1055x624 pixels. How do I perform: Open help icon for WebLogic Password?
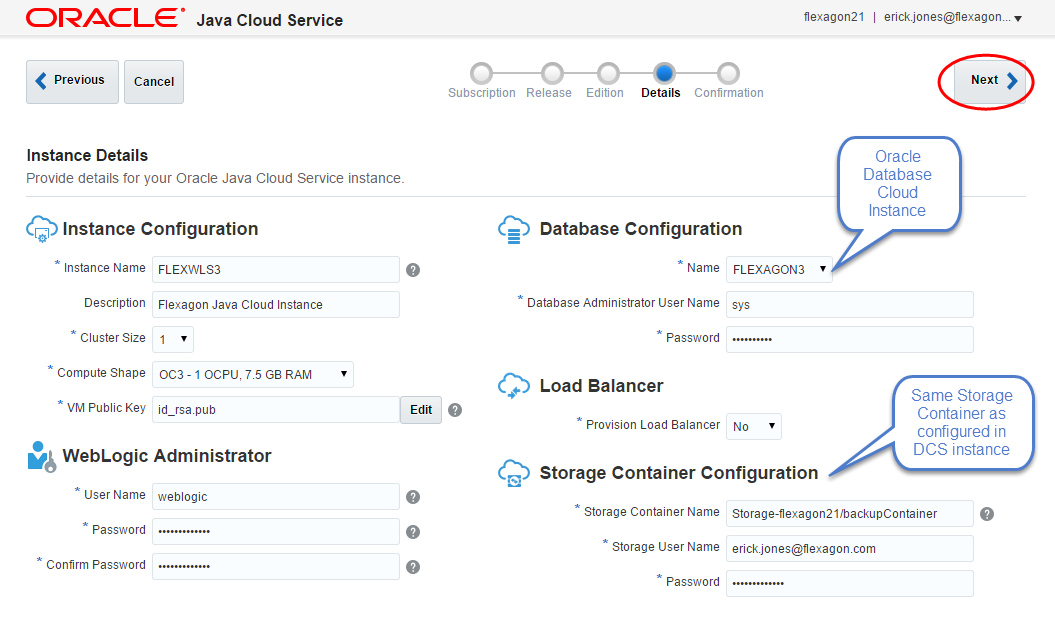(x=413, y=532)
